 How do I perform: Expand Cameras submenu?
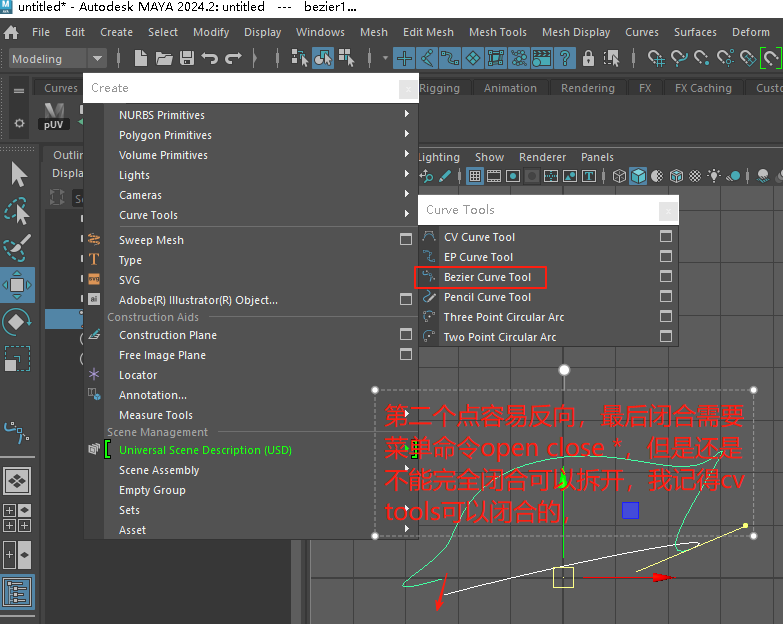point(406,194)
